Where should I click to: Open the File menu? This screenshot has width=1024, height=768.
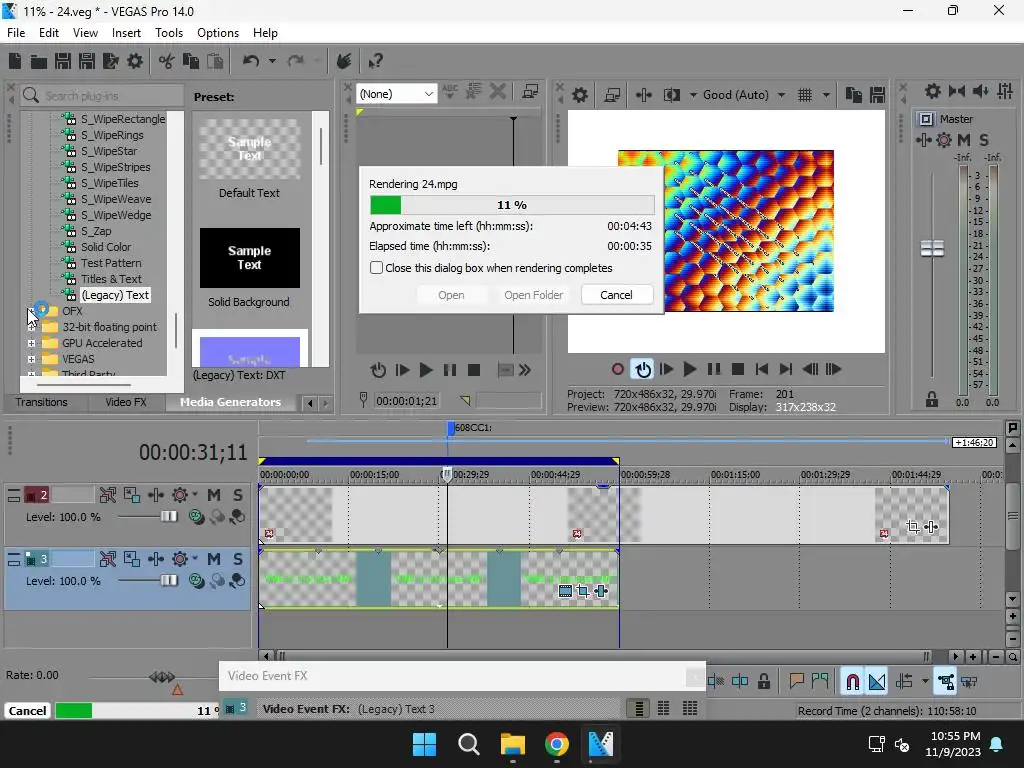tap(16, 33)
